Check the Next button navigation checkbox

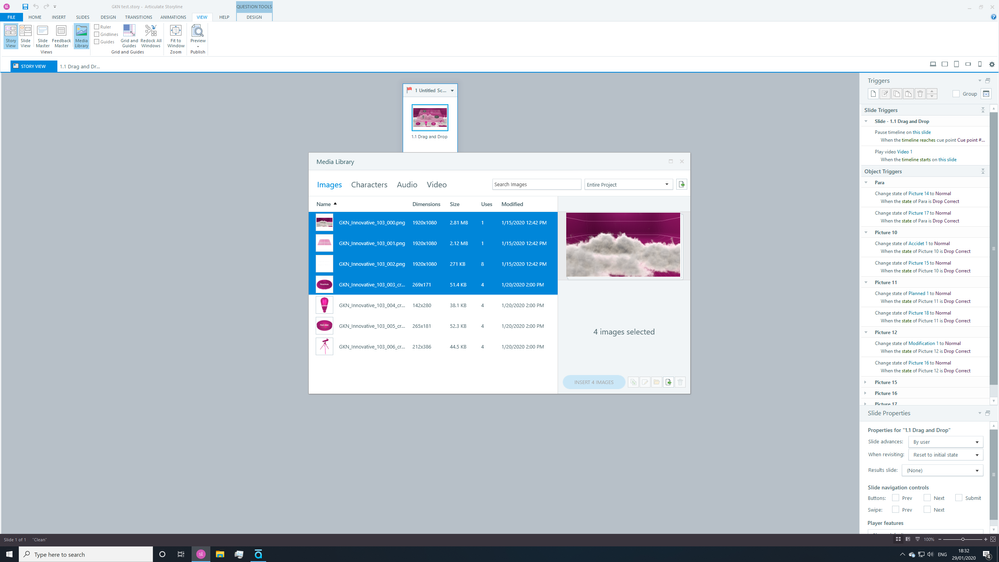tap(927, 498)
